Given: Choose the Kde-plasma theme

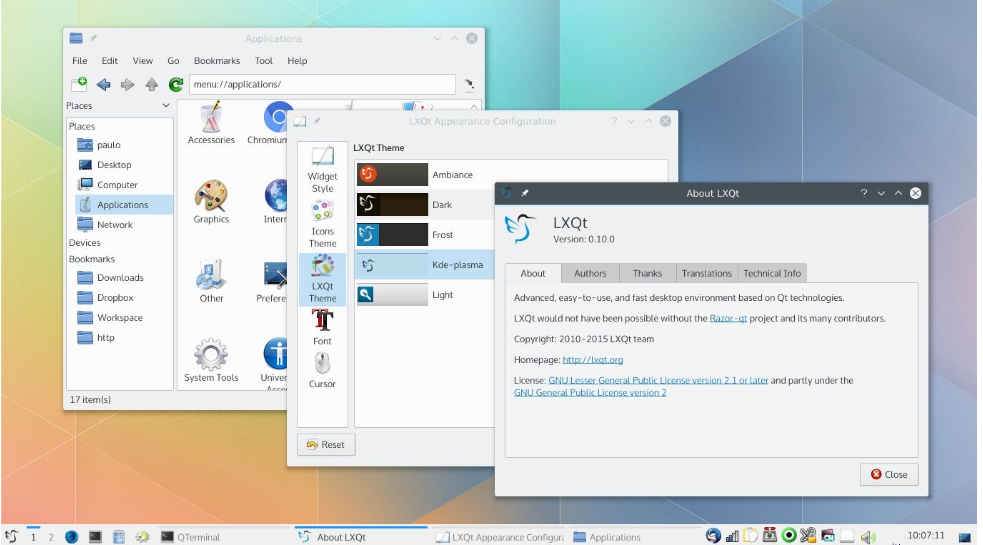Looking at the screenshot, I should pyautogui.click(x=424, y=265).
